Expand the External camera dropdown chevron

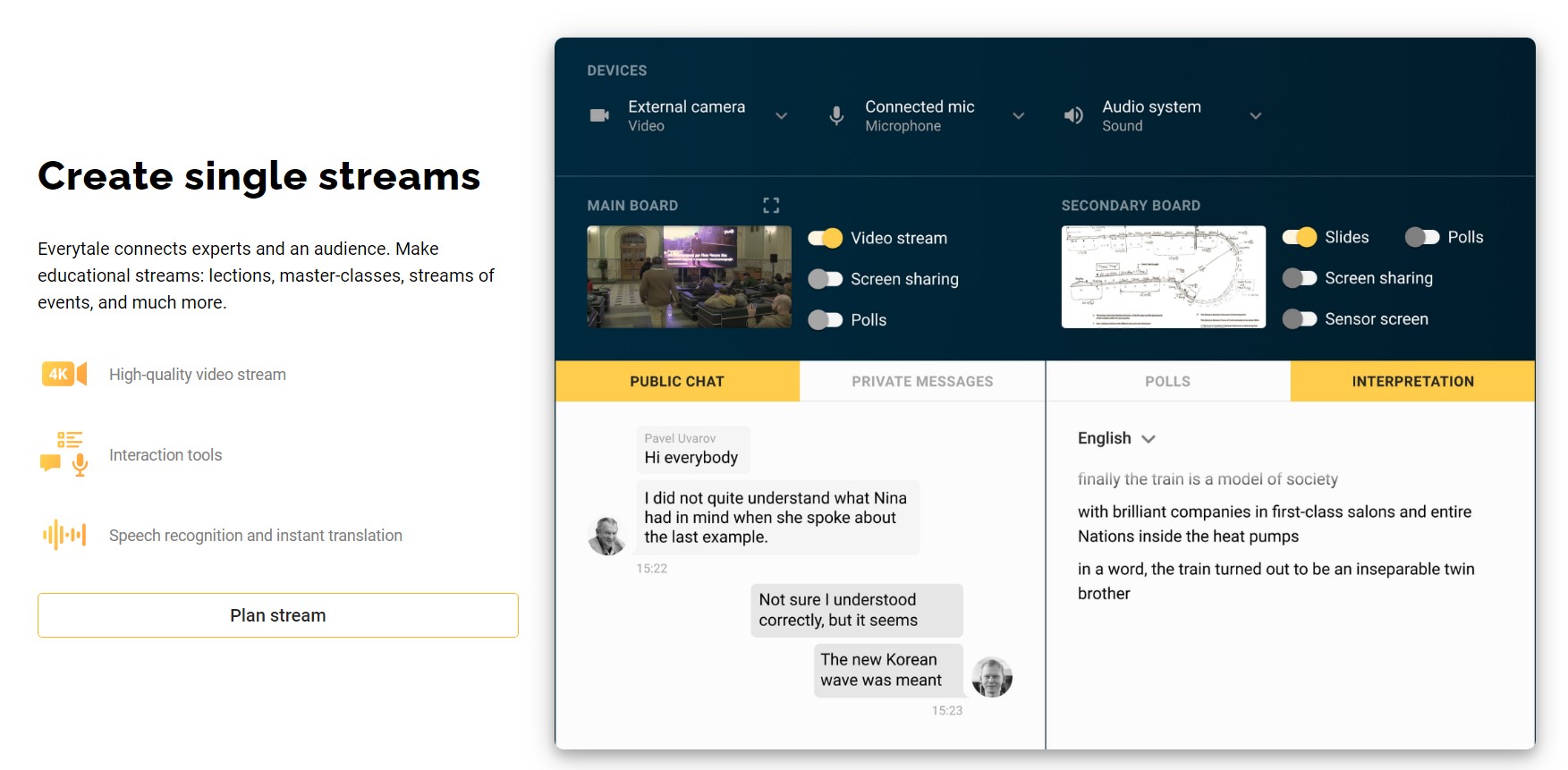click(x=782, y=116)
